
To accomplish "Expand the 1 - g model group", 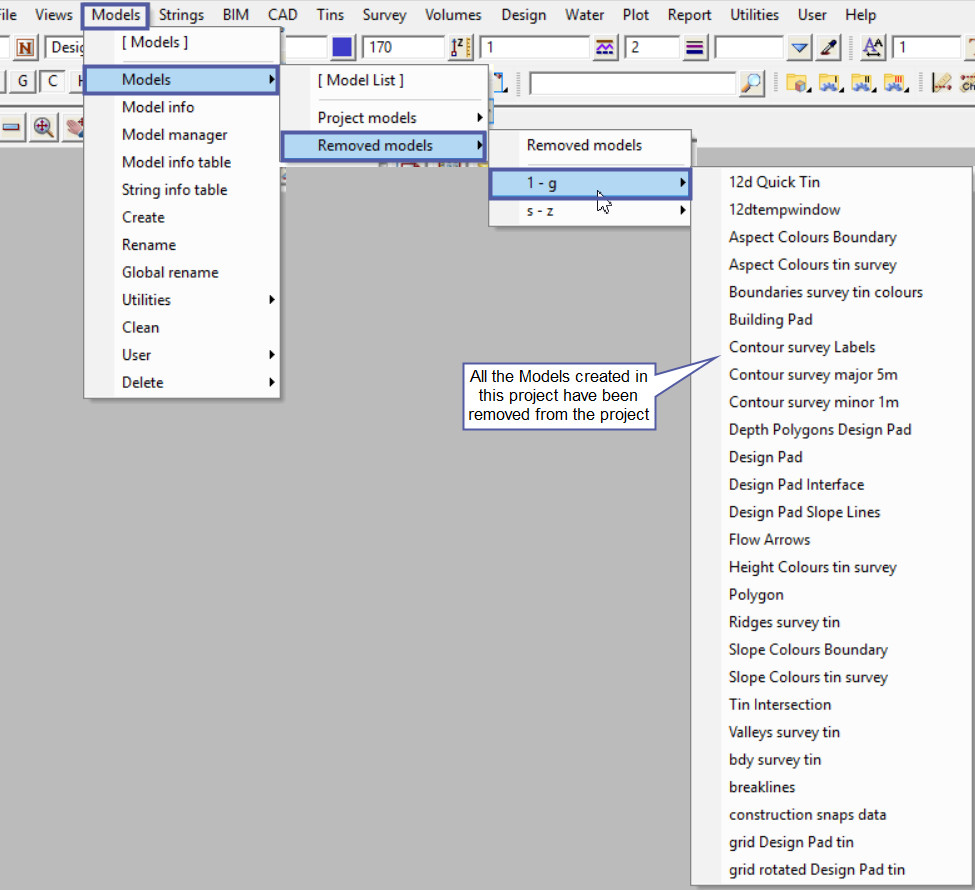I will pos(590,183).
